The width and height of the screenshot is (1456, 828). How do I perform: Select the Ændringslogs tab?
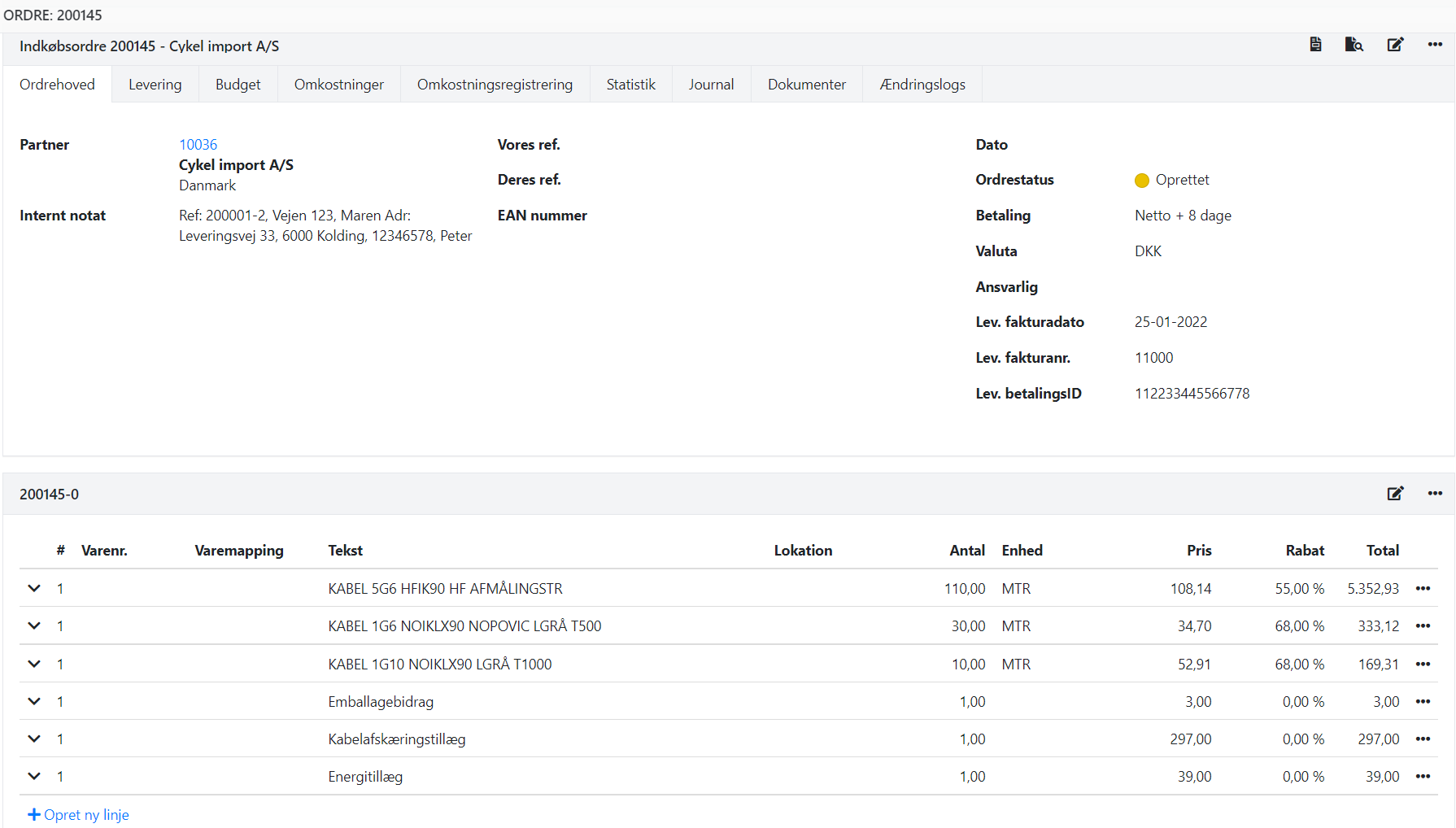click(922, 85)
